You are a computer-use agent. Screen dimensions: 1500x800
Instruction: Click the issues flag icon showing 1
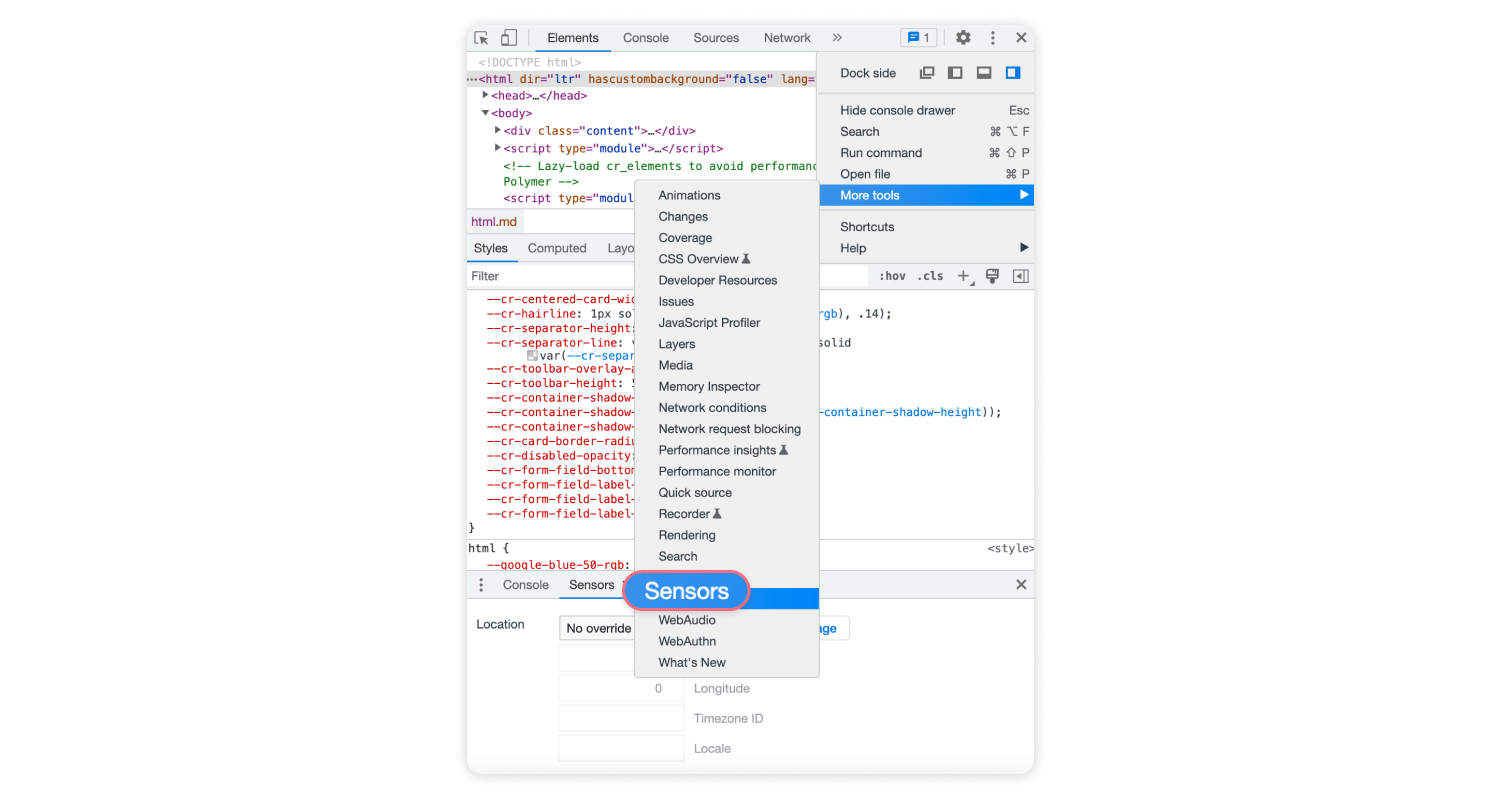click(x=917, y=37)
